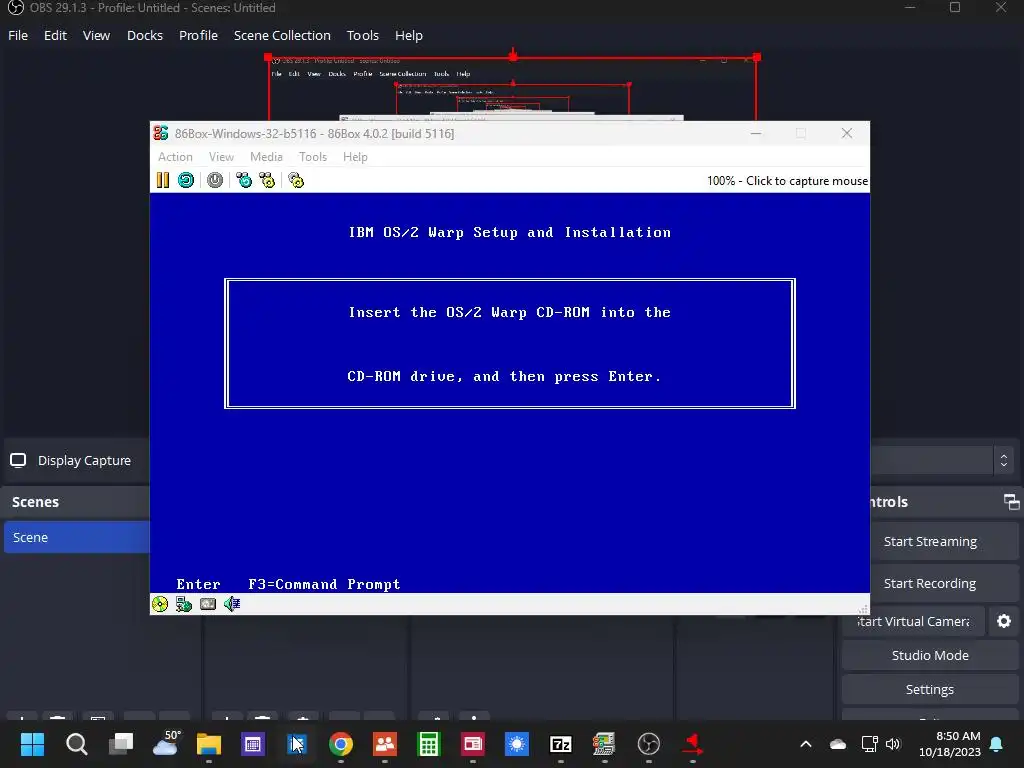The height and width of the screenshot is (768, 1024).
Task: Open the network tray icon
Action: point(869,744)
